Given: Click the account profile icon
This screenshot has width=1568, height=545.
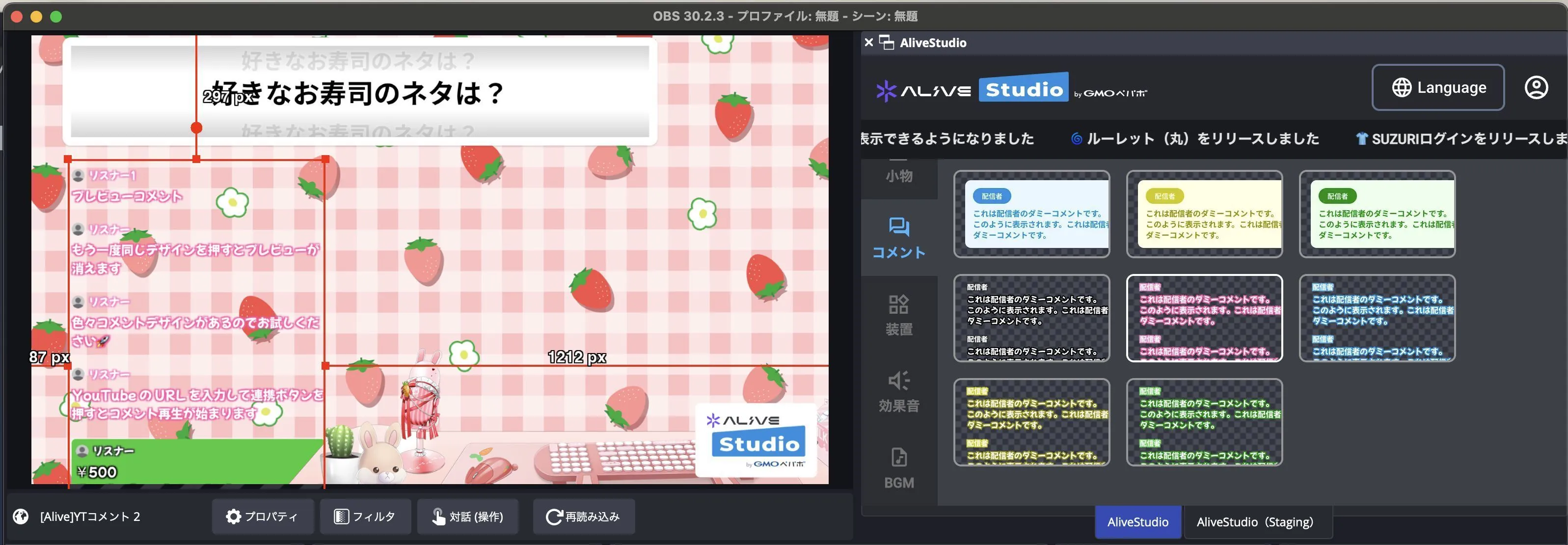Looking at the screenshot, I should pos(1537,87).
